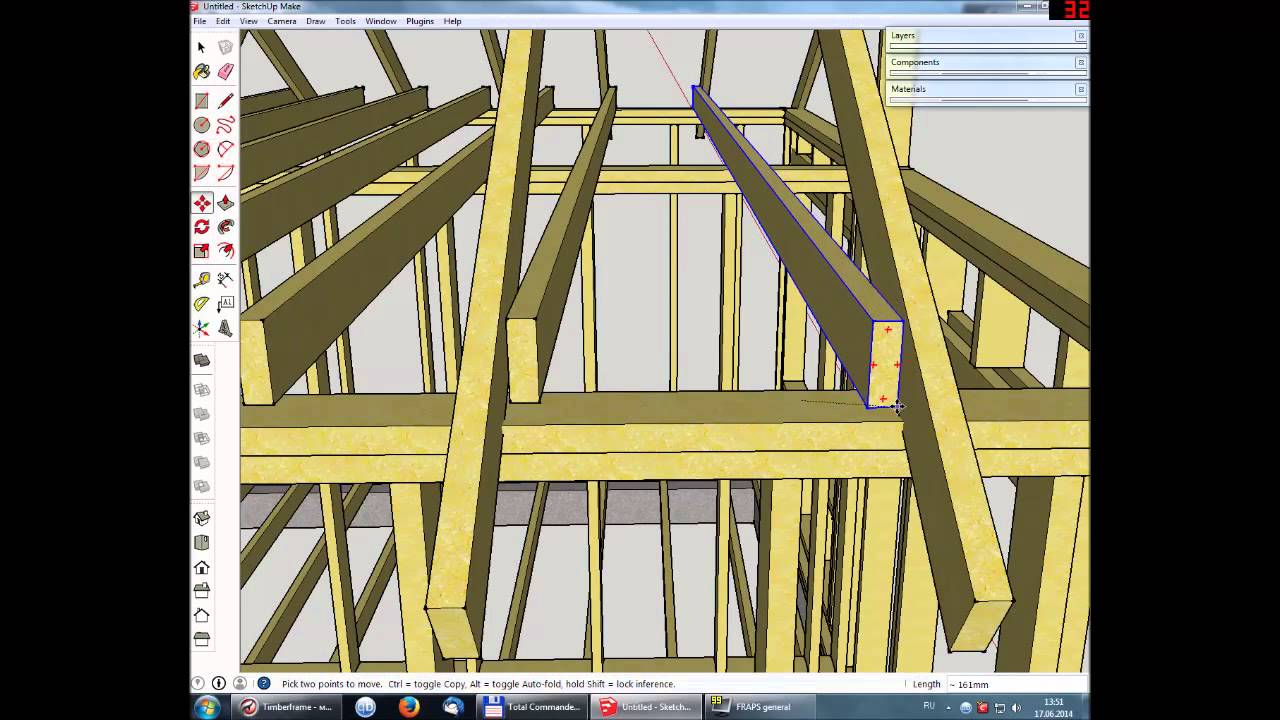
Task: Switch to Back view
Action: pyautogui.click(x=201, y=615)
